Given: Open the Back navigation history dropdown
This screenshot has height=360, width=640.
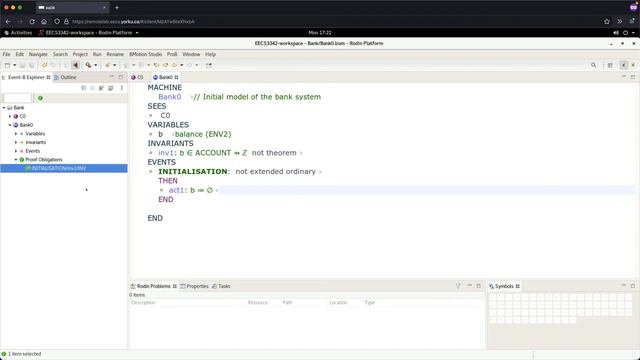Looking at the screenshot, I should 182,65.
